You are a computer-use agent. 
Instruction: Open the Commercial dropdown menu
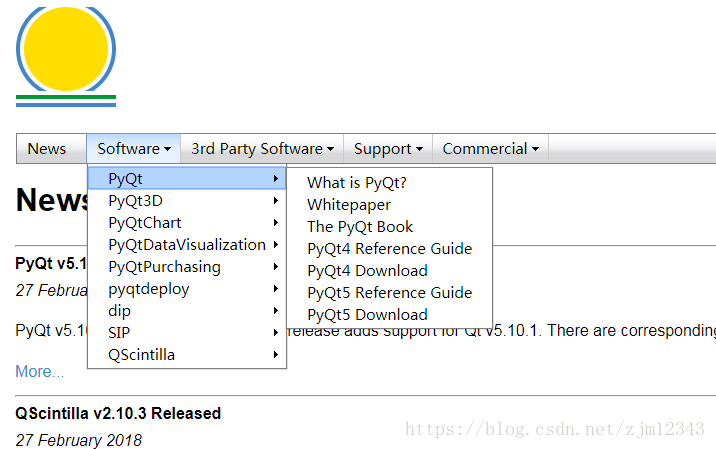click(490, 148)
